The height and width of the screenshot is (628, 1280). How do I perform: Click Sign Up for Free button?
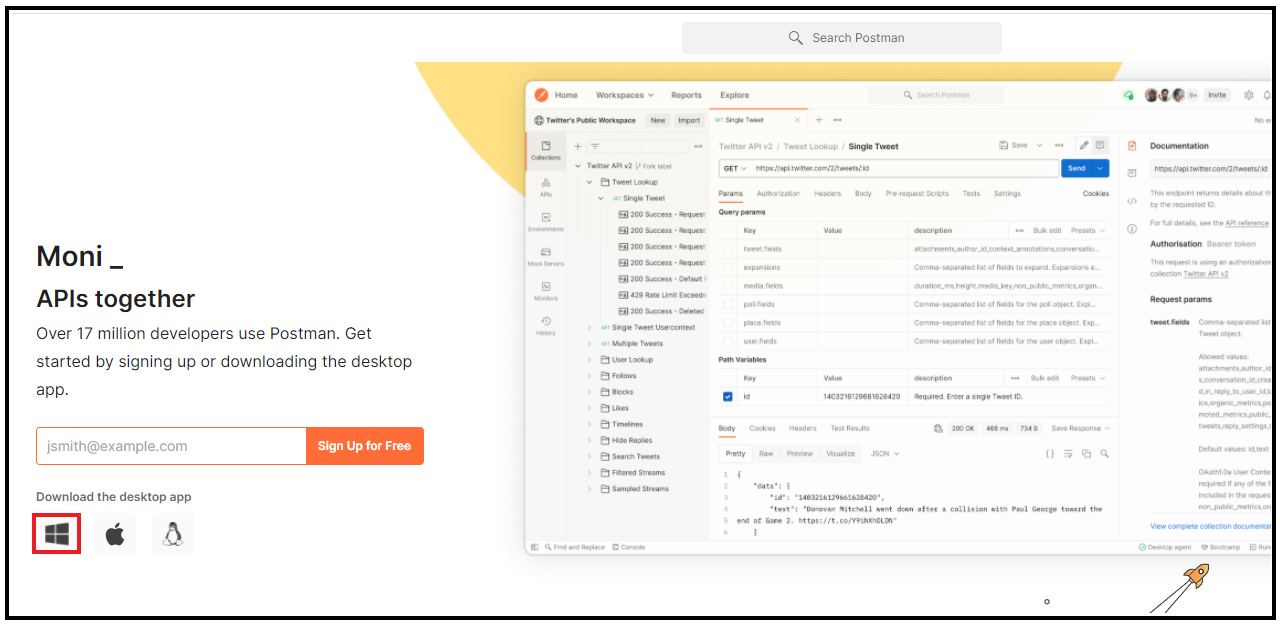coord(365,446)
